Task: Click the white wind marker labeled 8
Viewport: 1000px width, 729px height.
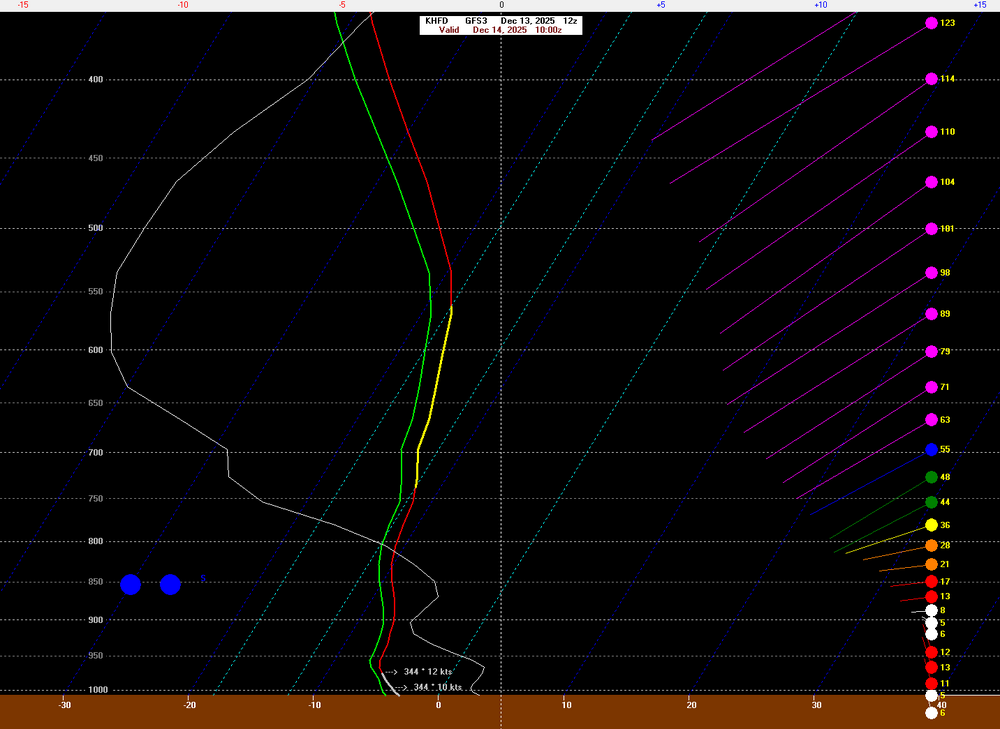Action: (x=931, y=610)
